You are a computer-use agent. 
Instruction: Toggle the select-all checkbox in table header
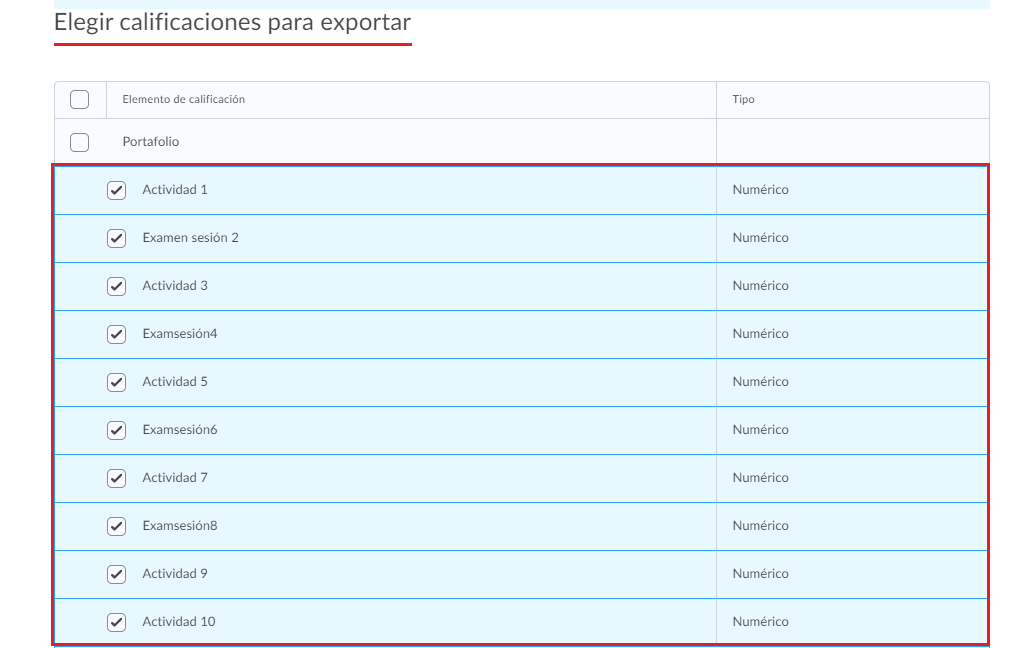coord(80,99)
